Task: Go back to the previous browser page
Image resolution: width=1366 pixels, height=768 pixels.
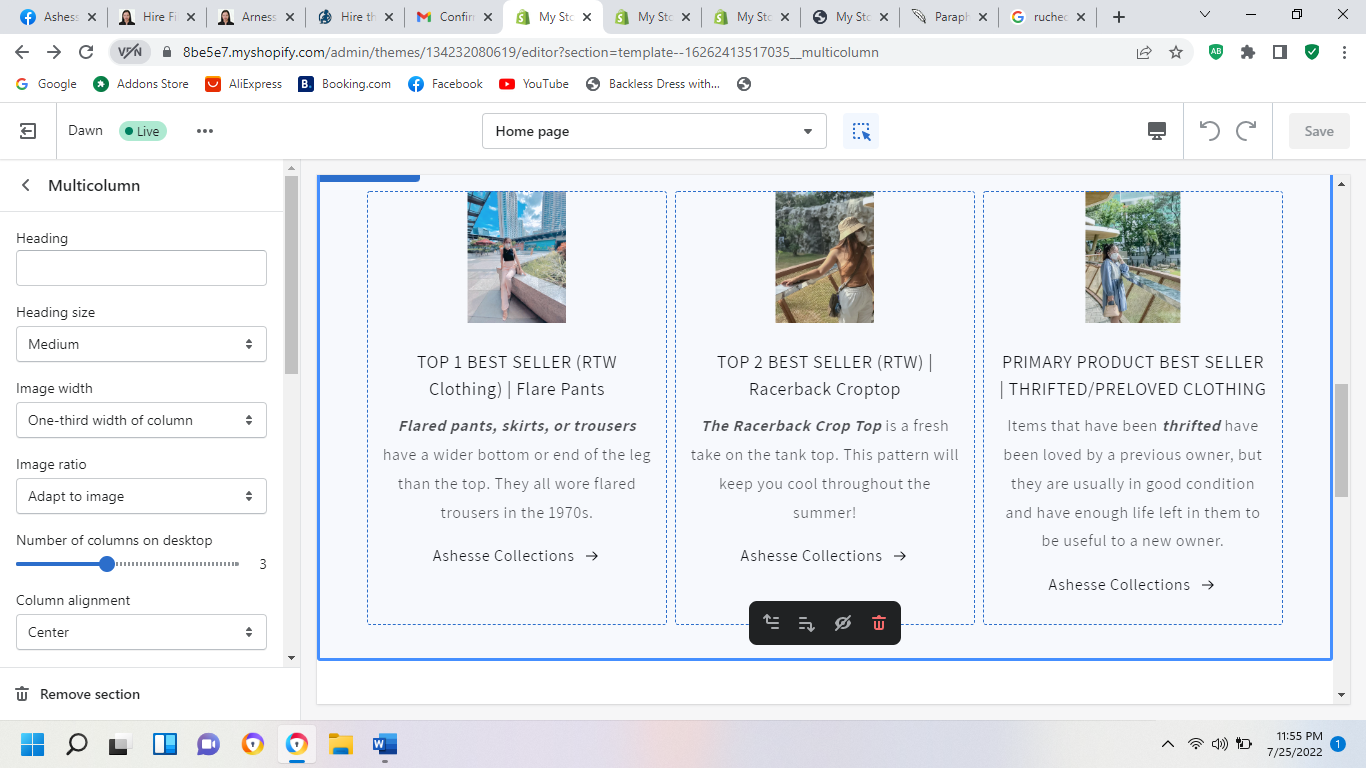Action: (22, 52)
